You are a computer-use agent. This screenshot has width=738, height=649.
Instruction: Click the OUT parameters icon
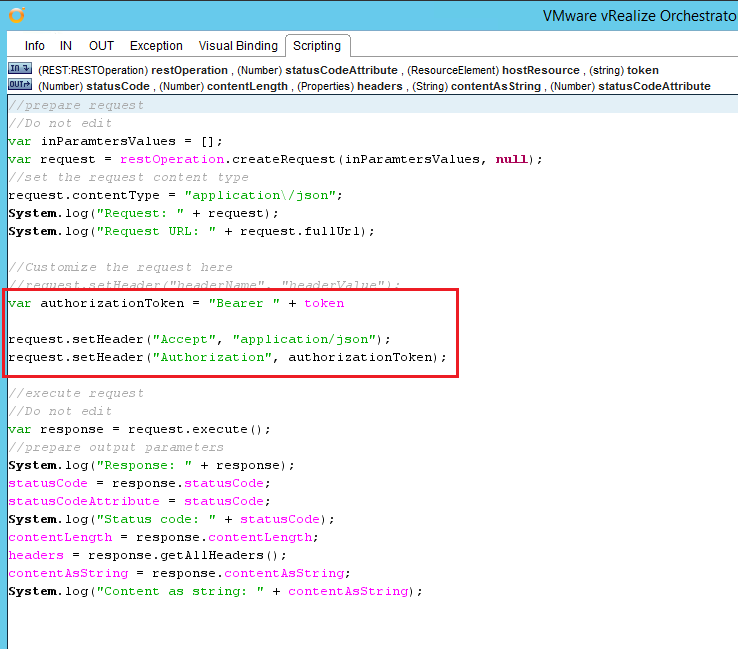pyautogui.click(x=20, y=85)
